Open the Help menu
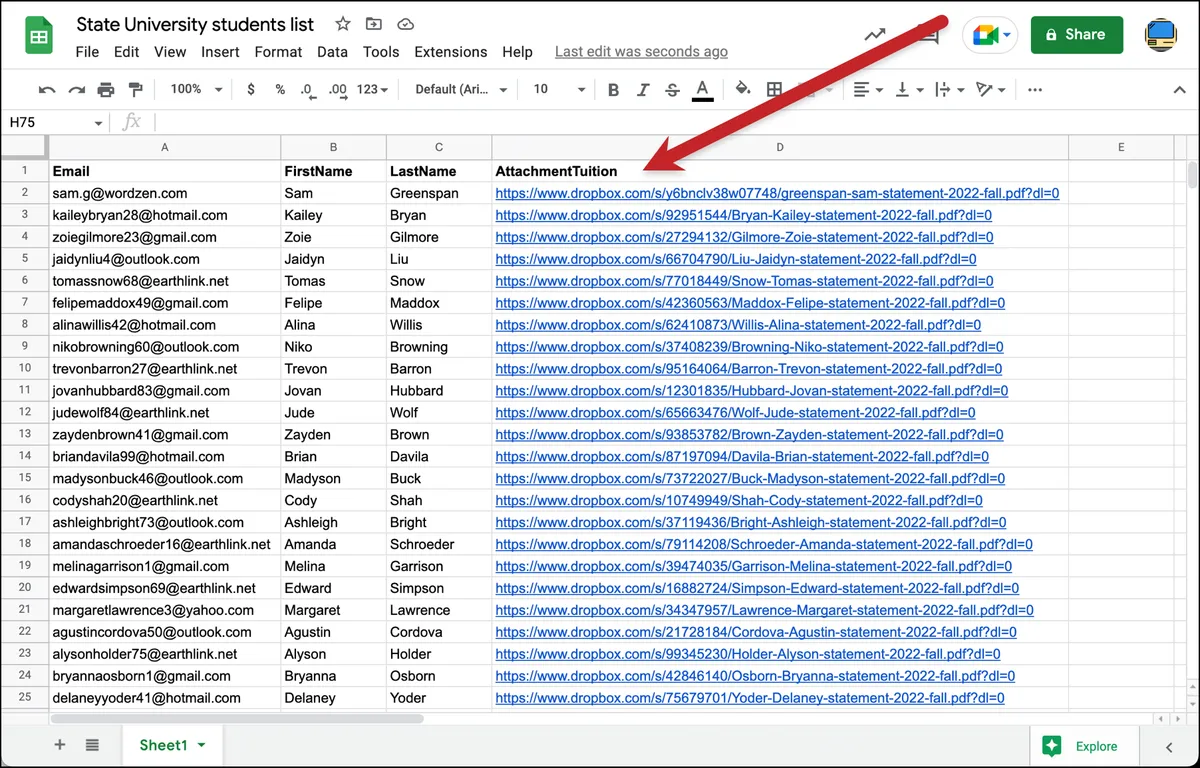Viewport: 1200px width, 768px height. click(517, 52)
